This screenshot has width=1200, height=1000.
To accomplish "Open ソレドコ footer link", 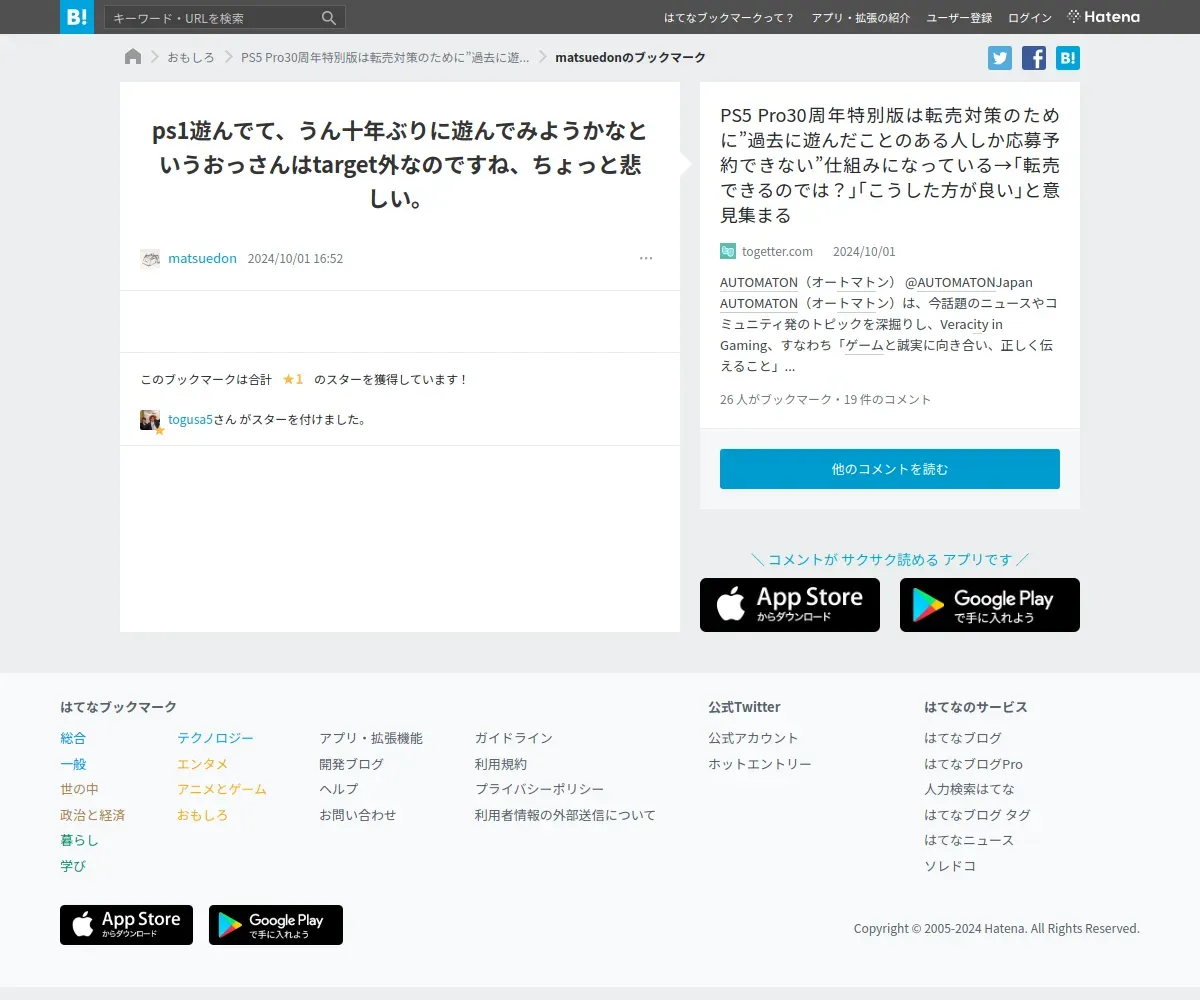I will 950,867.
